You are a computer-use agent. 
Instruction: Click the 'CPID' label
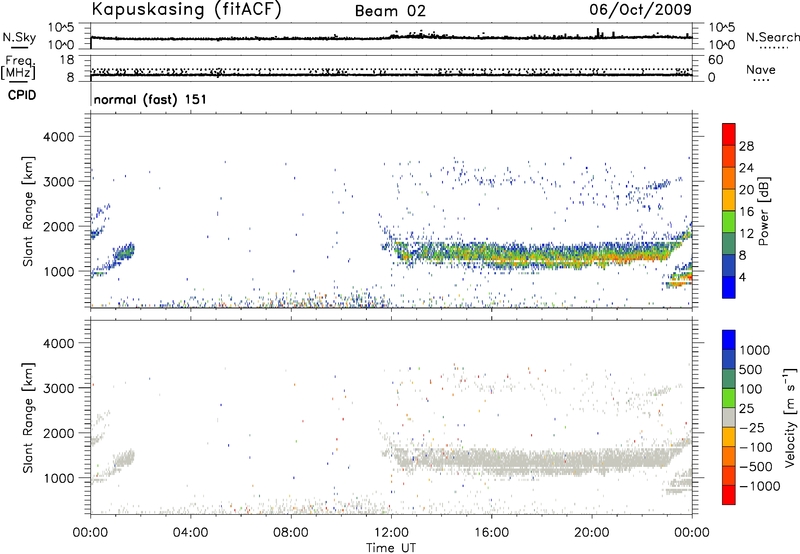click(22, 95)
